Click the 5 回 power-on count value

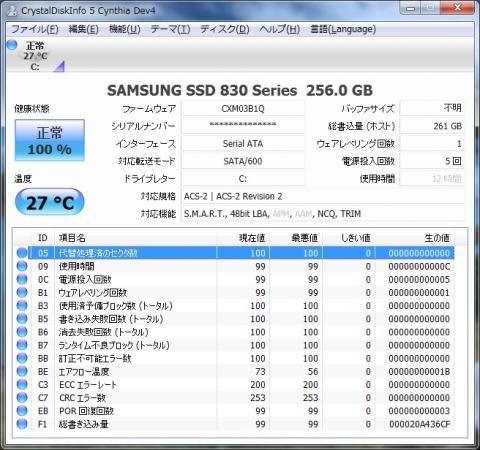click(432, 161)
